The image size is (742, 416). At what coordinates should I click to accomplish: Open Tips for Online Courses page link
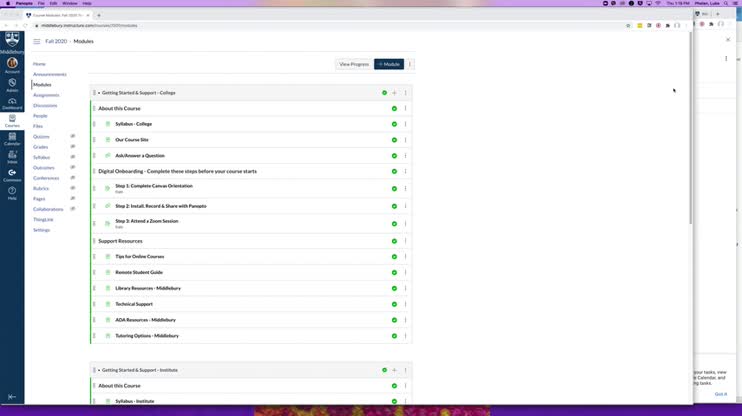click(x=140, y=257)
